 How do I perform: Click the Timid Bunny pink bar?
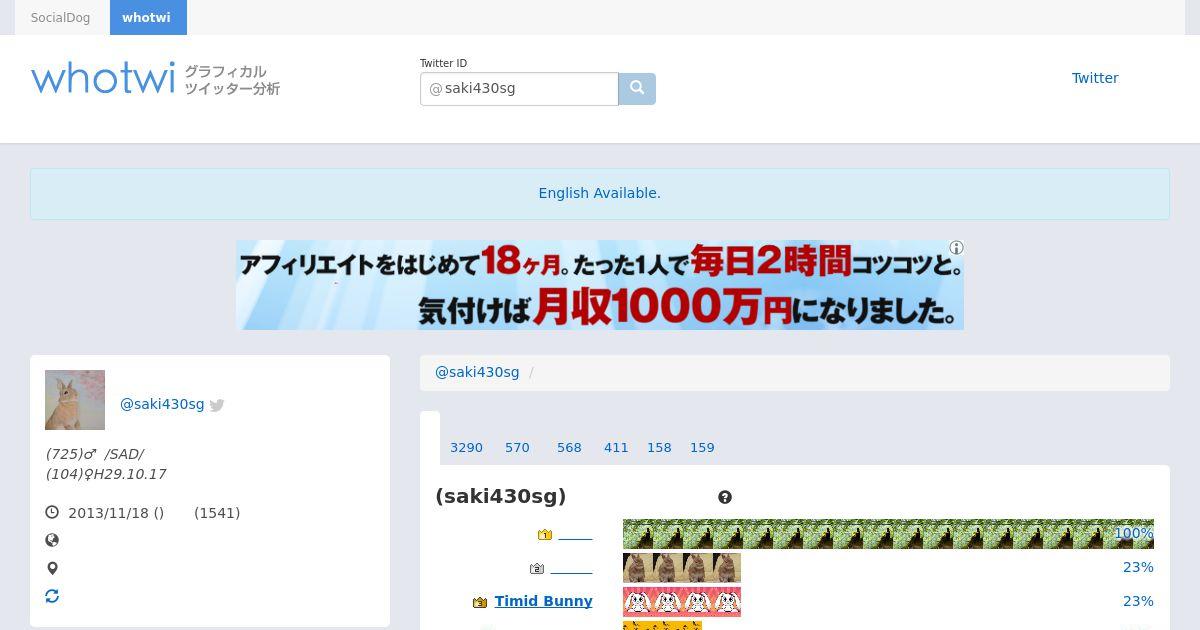682,602
